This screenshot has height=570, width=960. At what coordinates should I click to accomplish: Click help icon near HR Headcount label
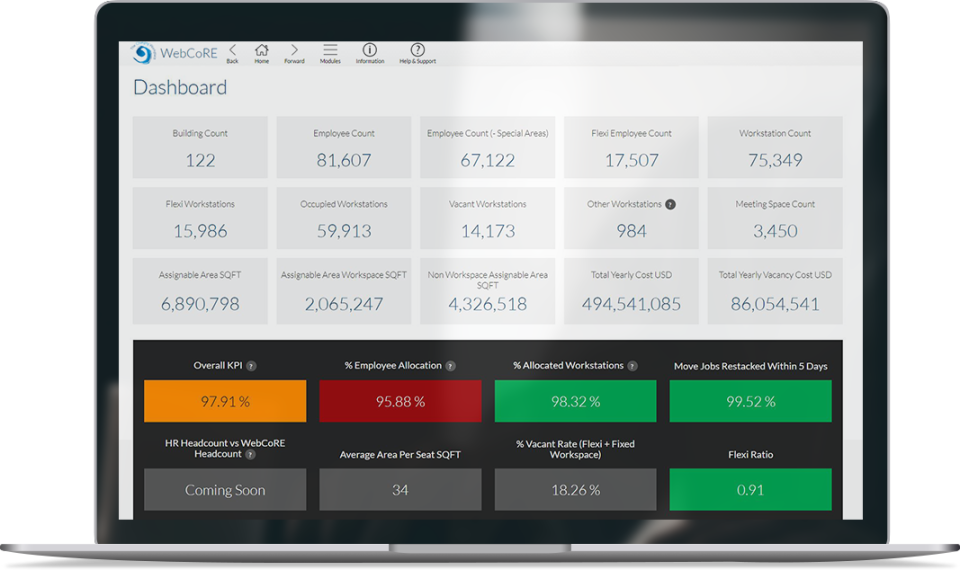250,454
